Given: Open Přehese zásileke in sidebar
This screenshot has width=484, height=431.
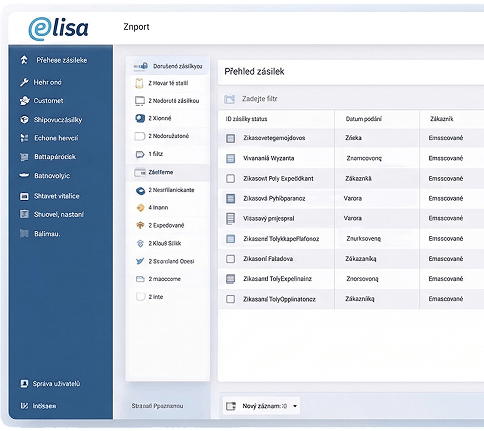Looking at the screenshot, I should 62,60.
